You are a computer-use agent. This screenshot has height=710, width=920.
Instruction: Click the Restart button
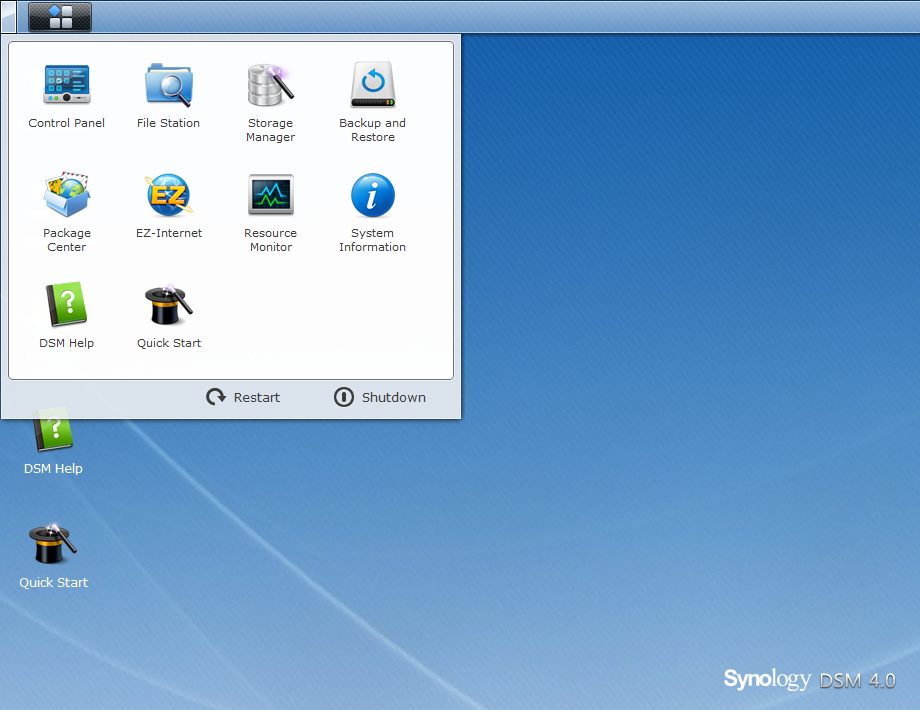click(x=243, y=397)
